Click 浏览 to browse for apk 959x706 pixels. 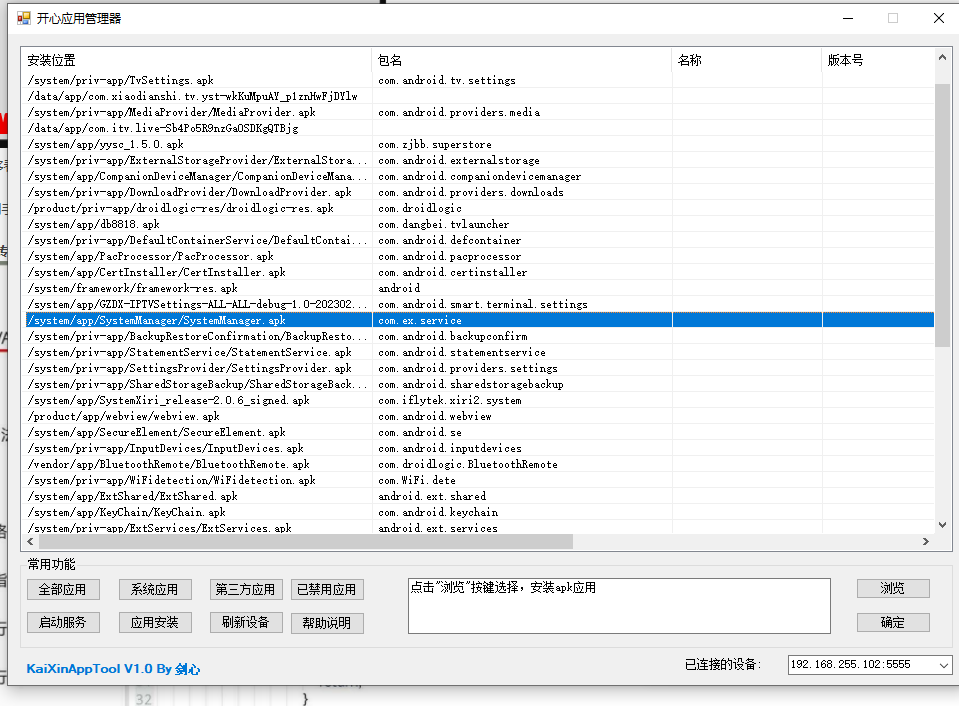892,589
